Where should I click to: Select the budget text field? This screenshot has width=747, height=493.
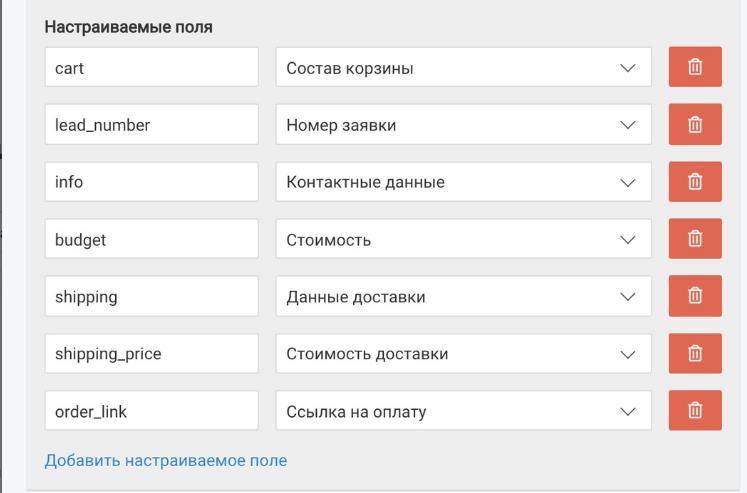click(x=151, y=239)
